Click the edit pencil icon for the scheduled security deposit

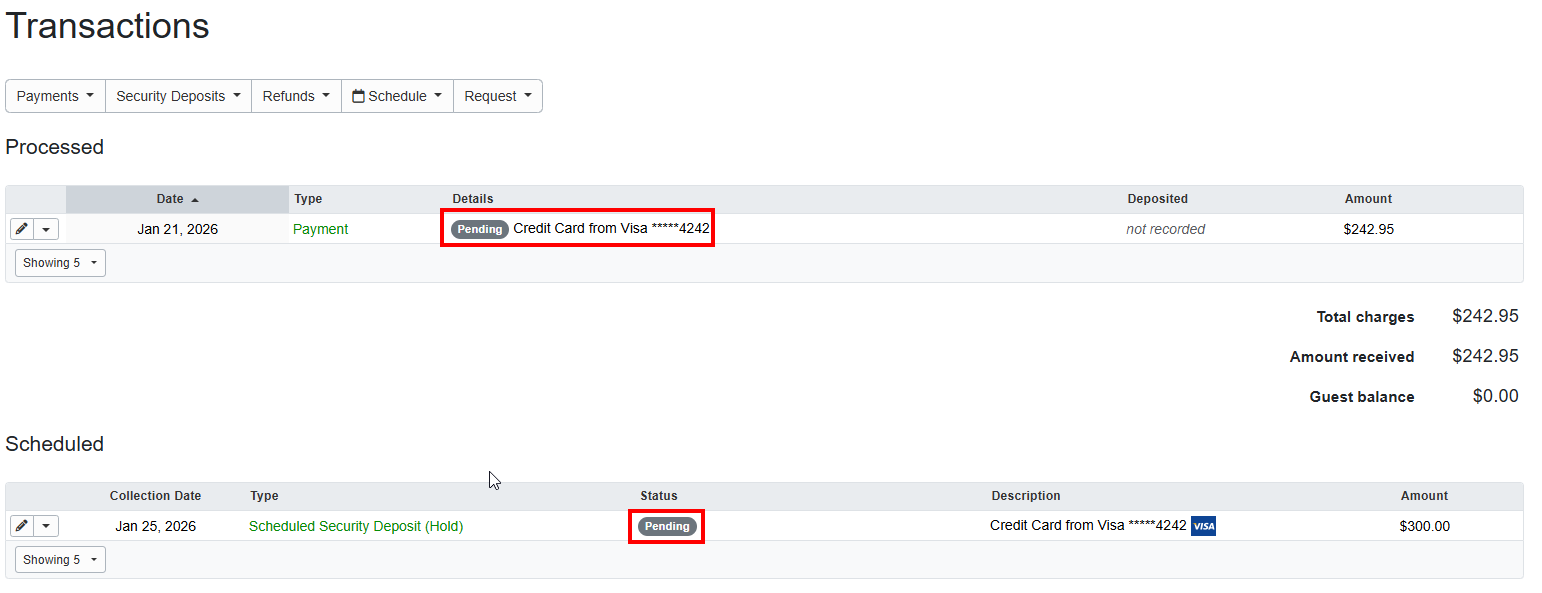pyautogui.click(x=20, y=525)
